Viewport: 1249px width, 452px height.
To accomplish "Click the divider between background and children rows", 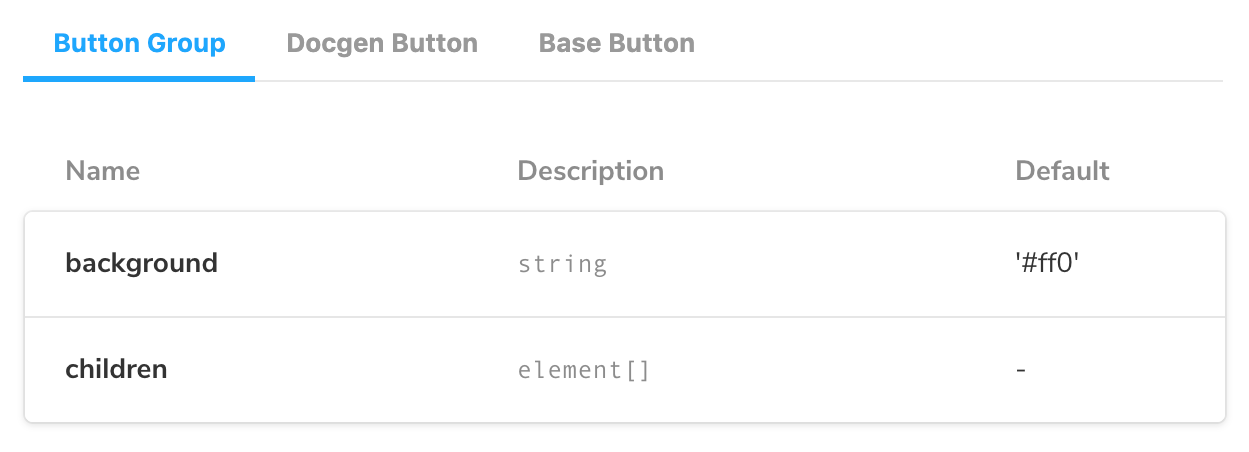I will (x=624, y=317).
